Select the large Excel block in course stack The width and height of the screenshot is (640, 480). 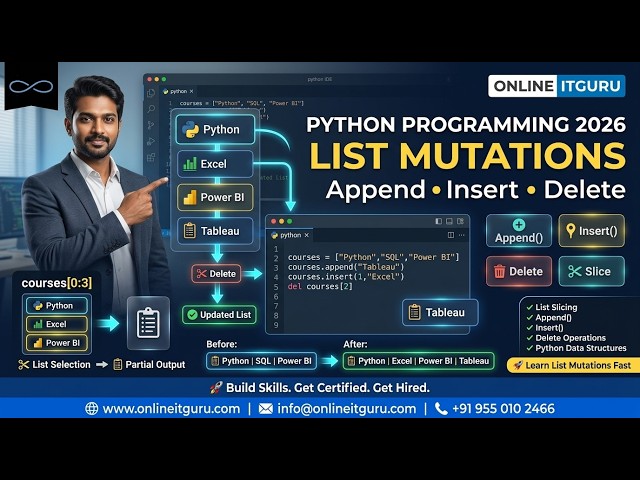coord(215,164)
